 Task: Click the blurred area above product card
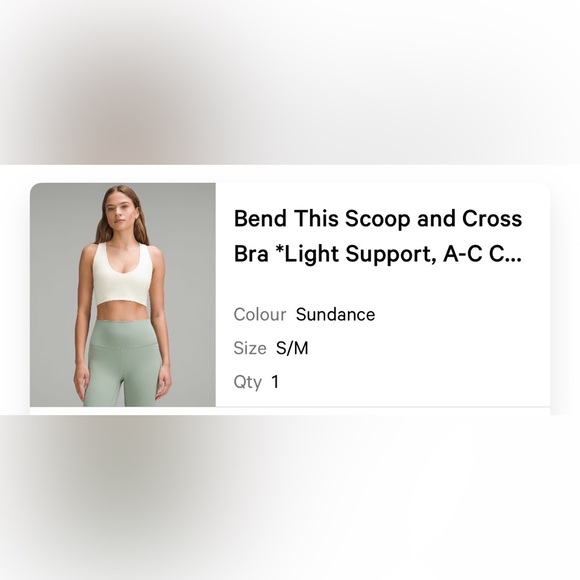[290, 82]
